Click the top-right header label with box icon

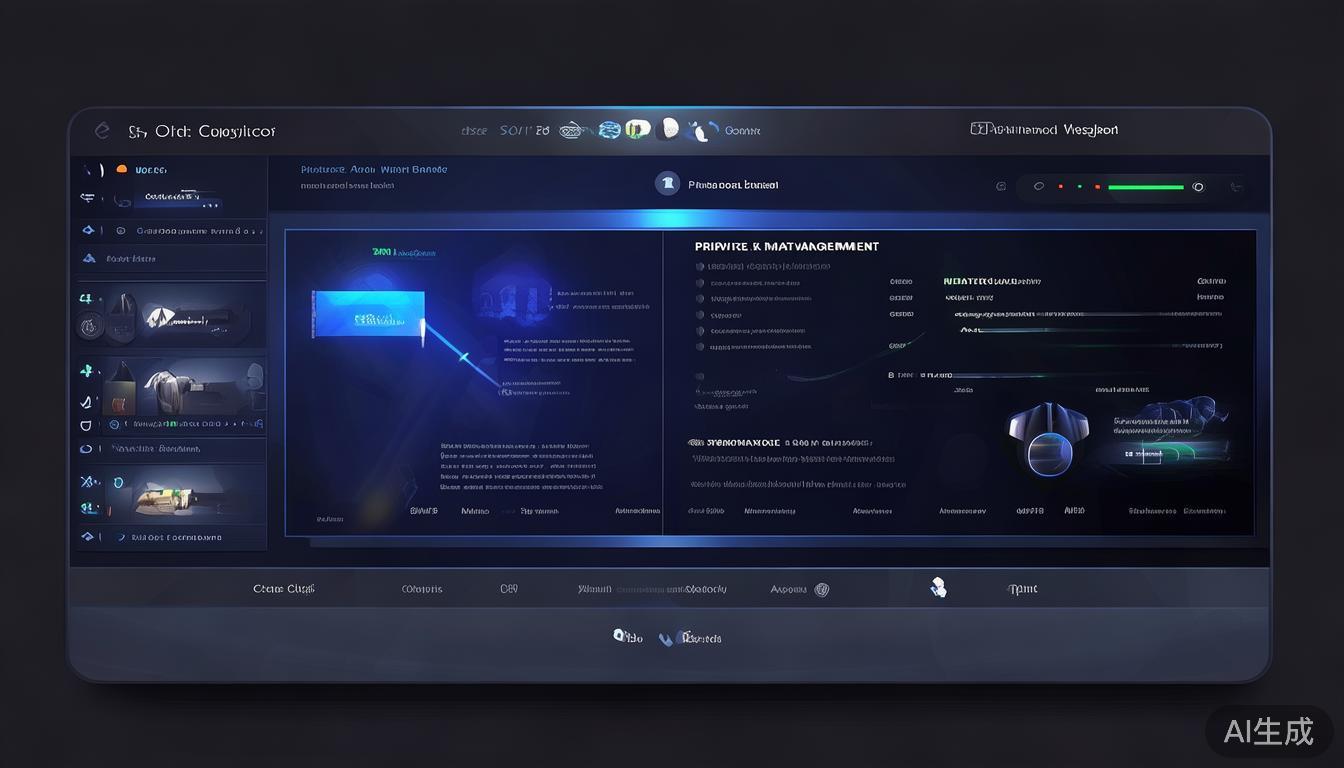[1044, 129]
